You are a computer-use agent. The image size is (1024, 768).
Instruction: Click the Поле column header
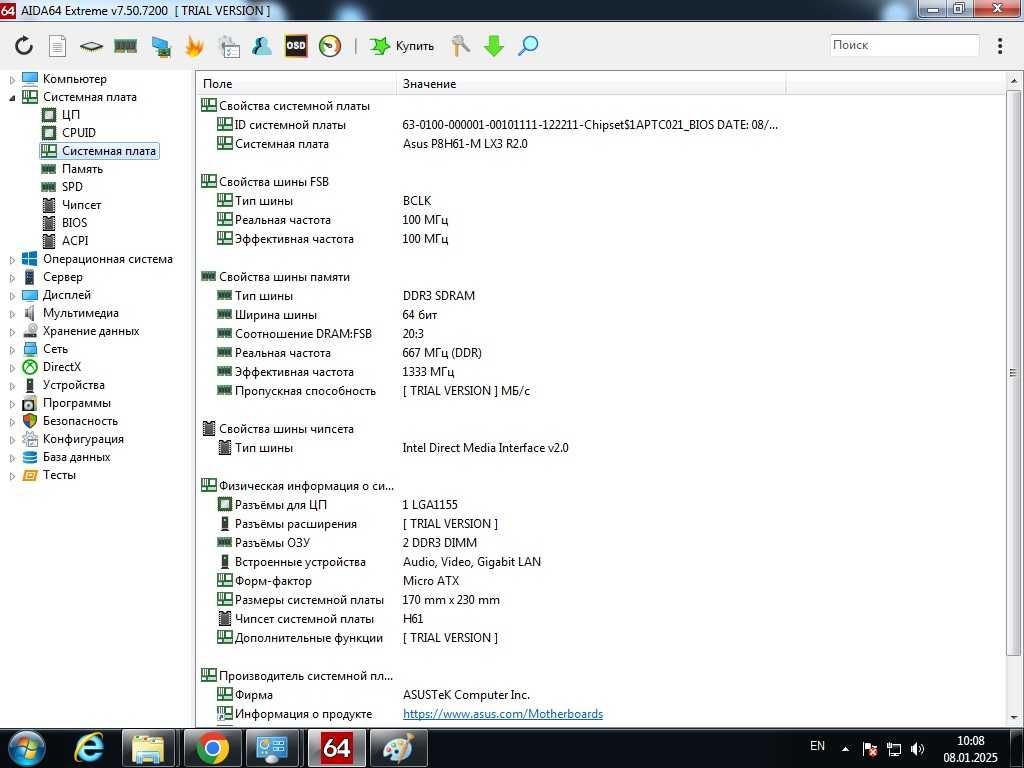pos(296,84)
